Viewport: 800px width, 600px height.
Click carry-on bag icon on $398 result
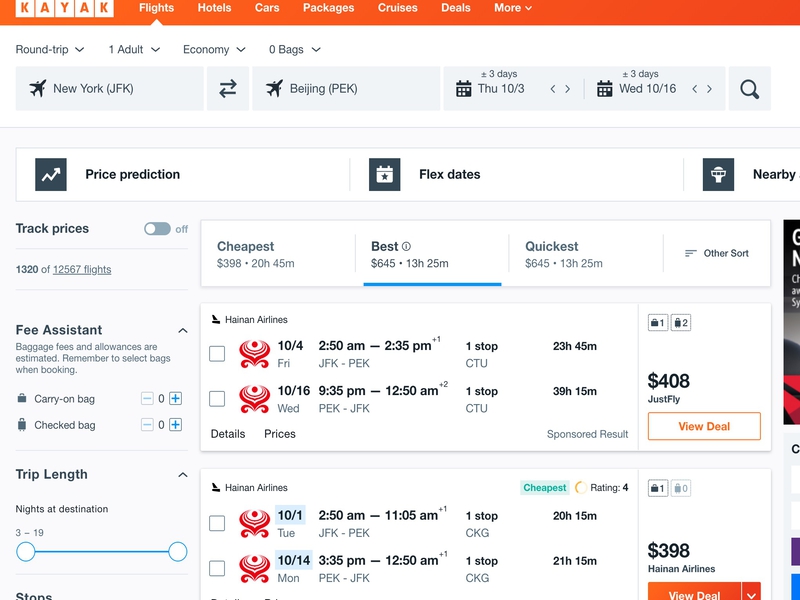pos(658,488)
